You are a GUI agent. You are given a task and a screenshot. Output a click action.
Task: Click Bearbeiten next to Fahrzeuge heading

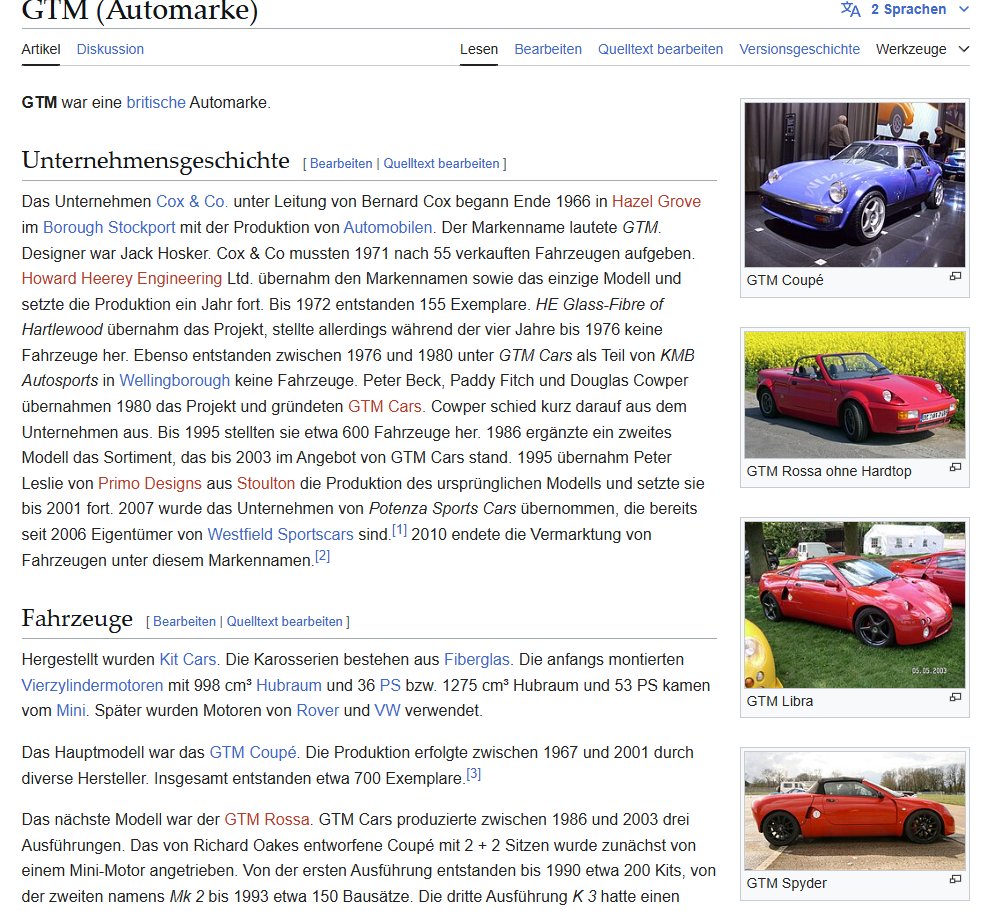pyautogui.click(x=184, y=621)
